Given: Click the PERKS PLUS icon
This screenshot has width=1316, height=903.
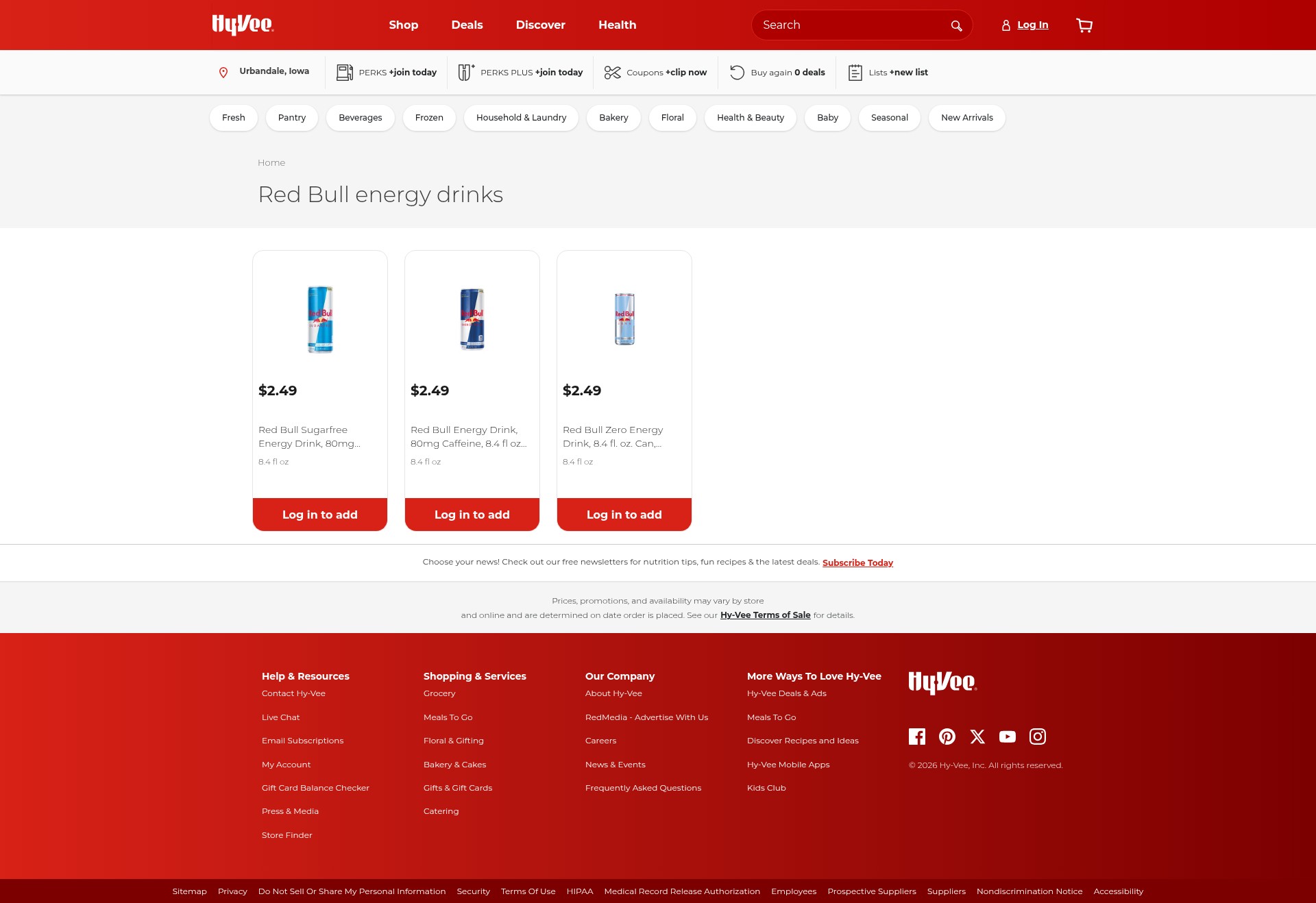Looking at the screenshot, I should 466,72.
